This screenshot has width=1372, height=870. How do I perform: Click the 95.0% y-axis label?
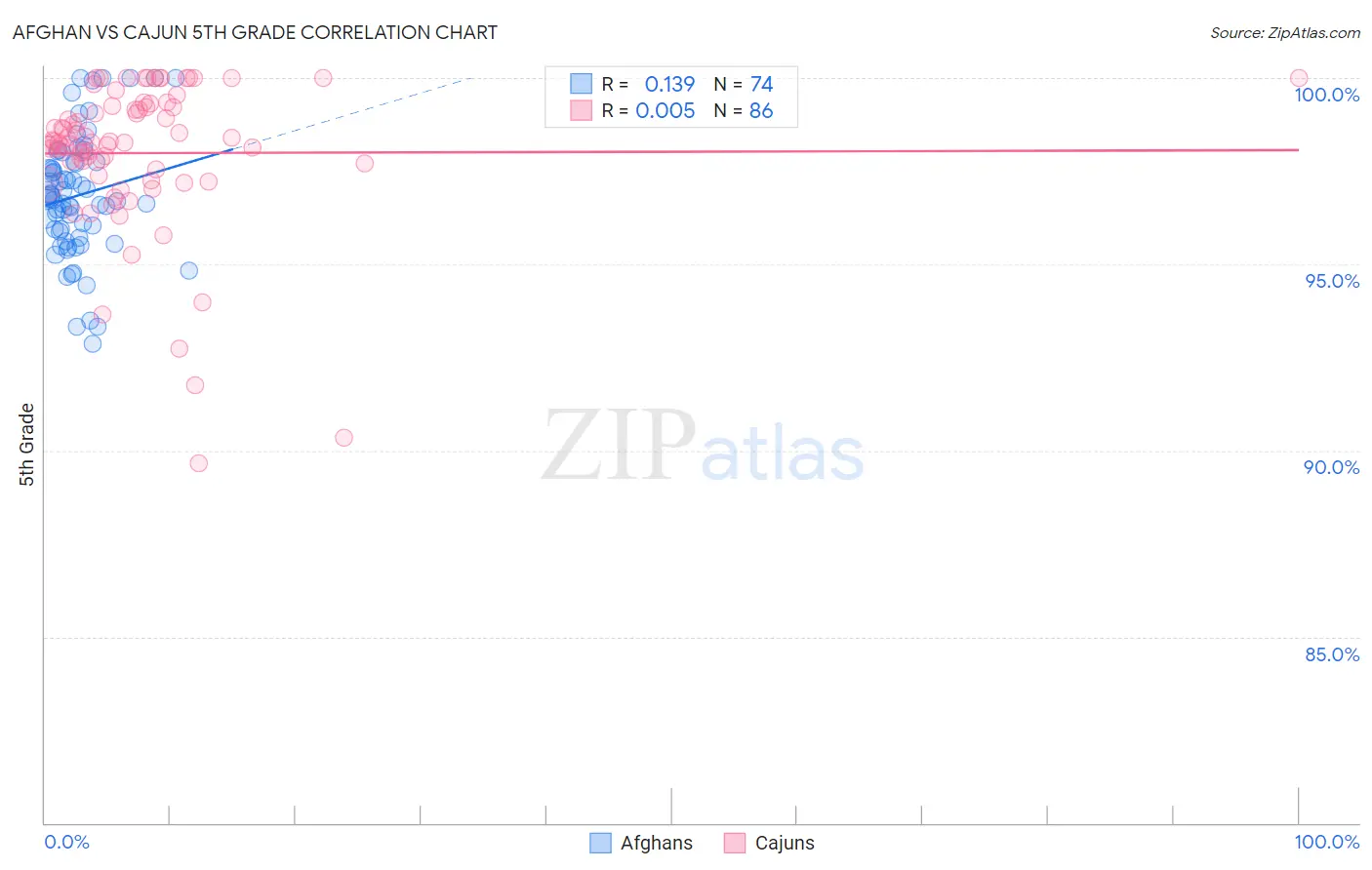pos(1333,281)
